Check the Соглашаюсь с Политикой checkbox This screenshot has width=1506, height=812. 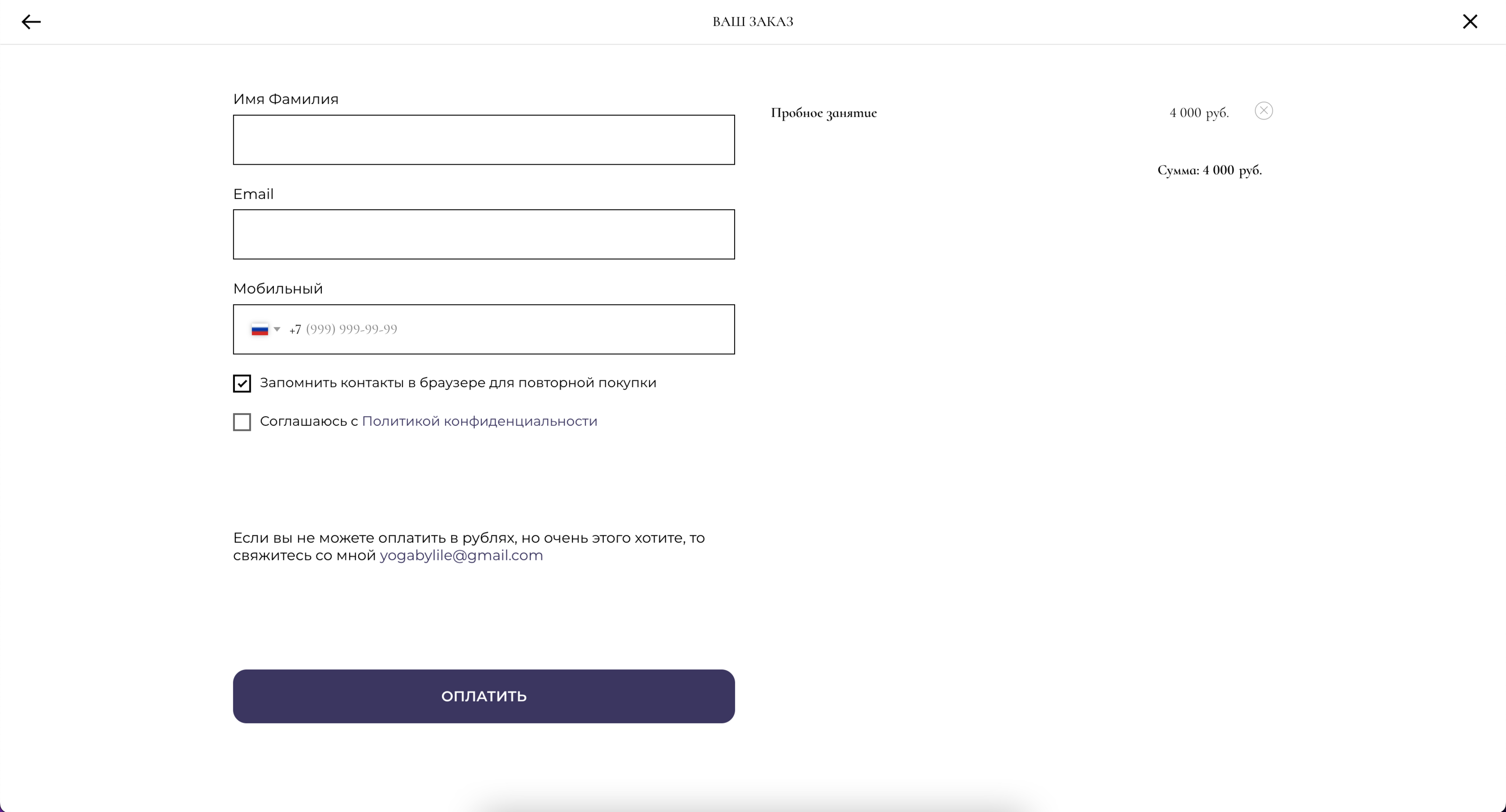click(242, 422)
